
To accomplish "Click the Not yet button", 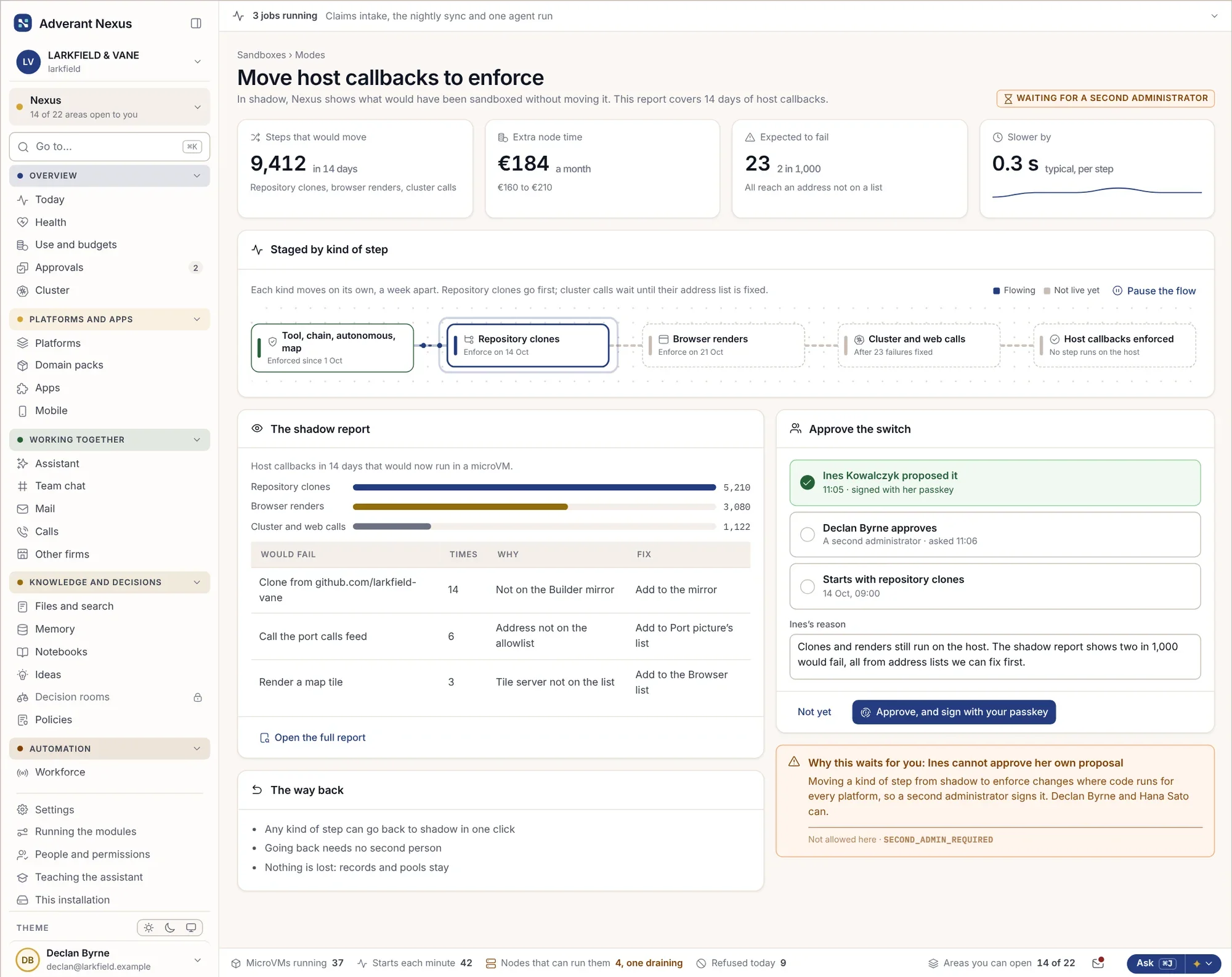I will pos(814,712).
